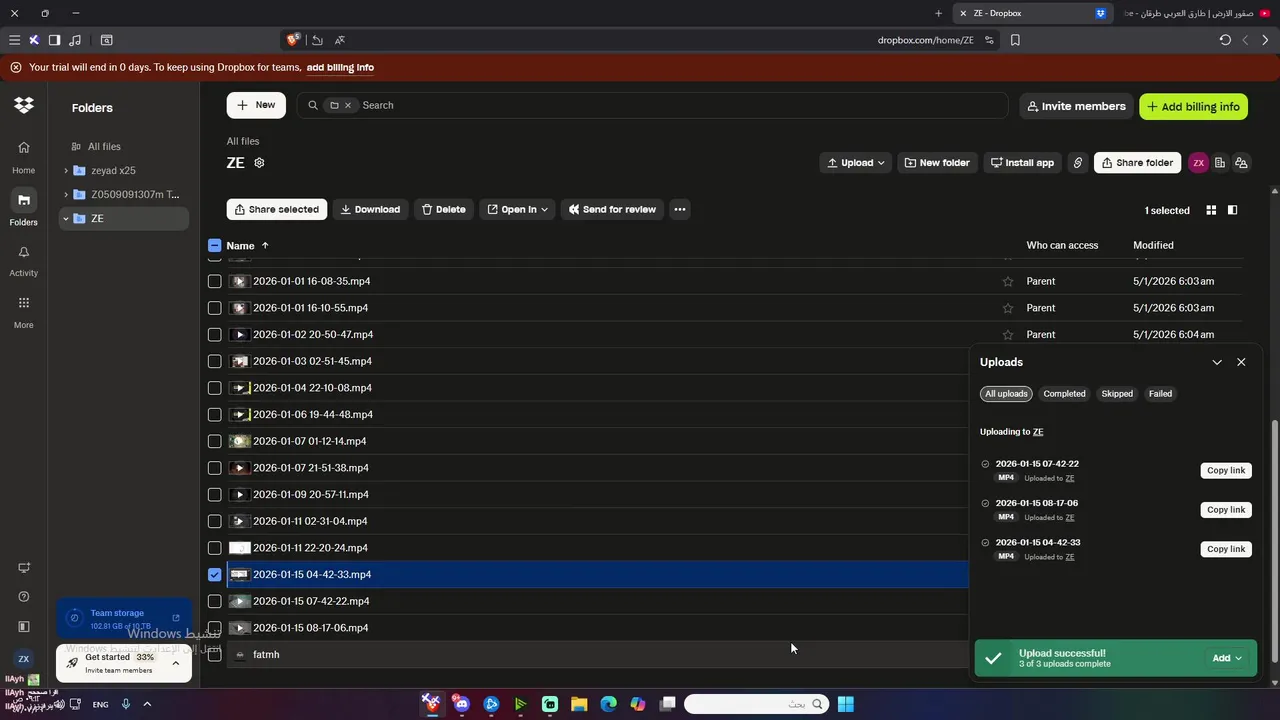Copy folder link using the chain icon
Image resolution: width=1280 pixels, height=720 pixels.
(1077, 163)
